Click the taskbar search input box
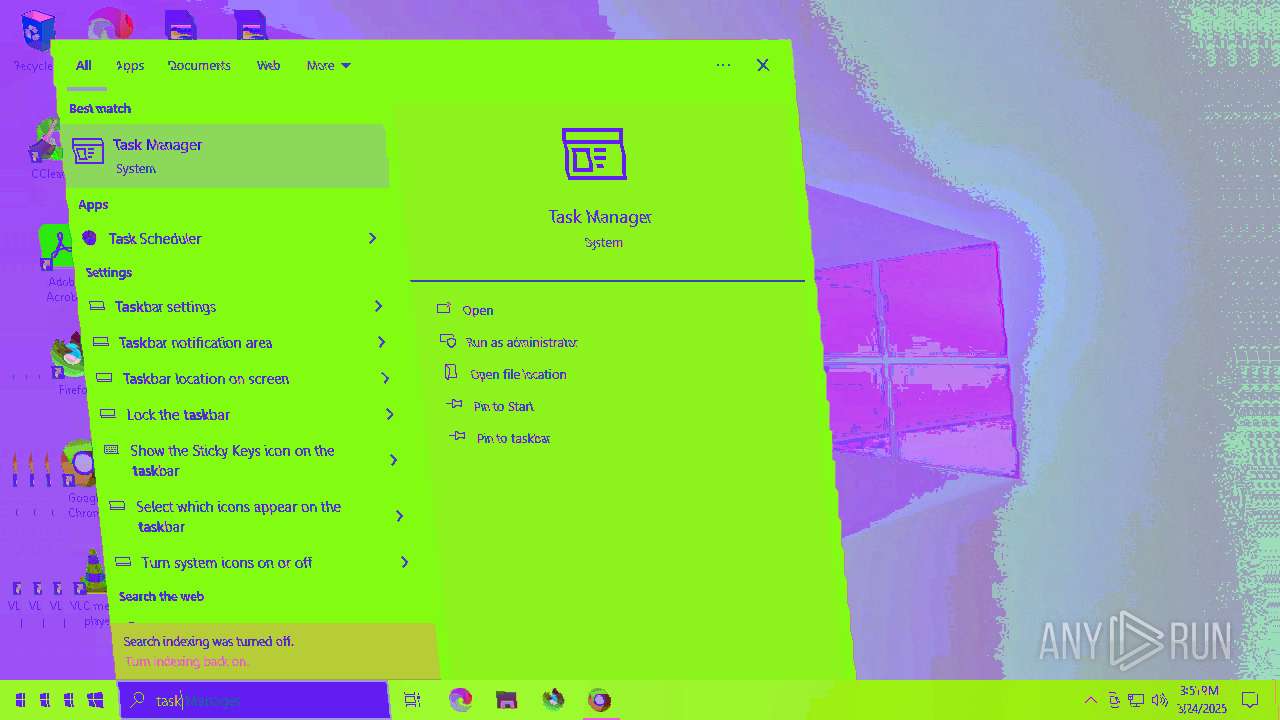This screenshot has width=1280, height=720. pyautogui.click(x=254, y=700)
